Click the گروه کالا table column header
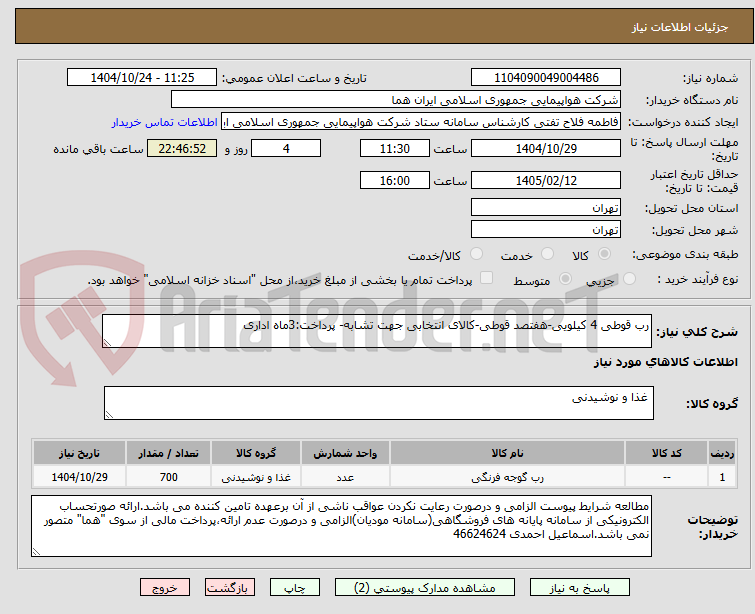Viewport: 755px width, 614px height. click(x=256, y=453)
